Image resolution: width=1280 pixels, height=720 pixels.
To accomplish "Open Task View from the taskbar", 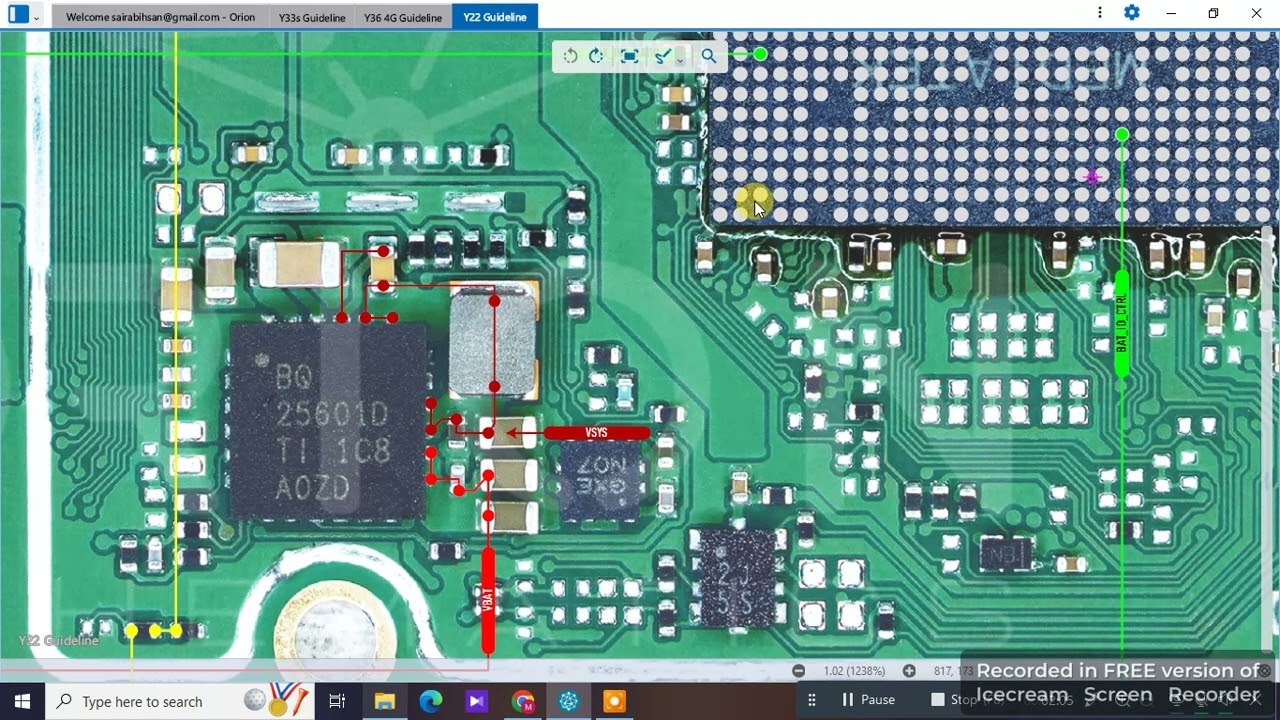I will 337,701.
